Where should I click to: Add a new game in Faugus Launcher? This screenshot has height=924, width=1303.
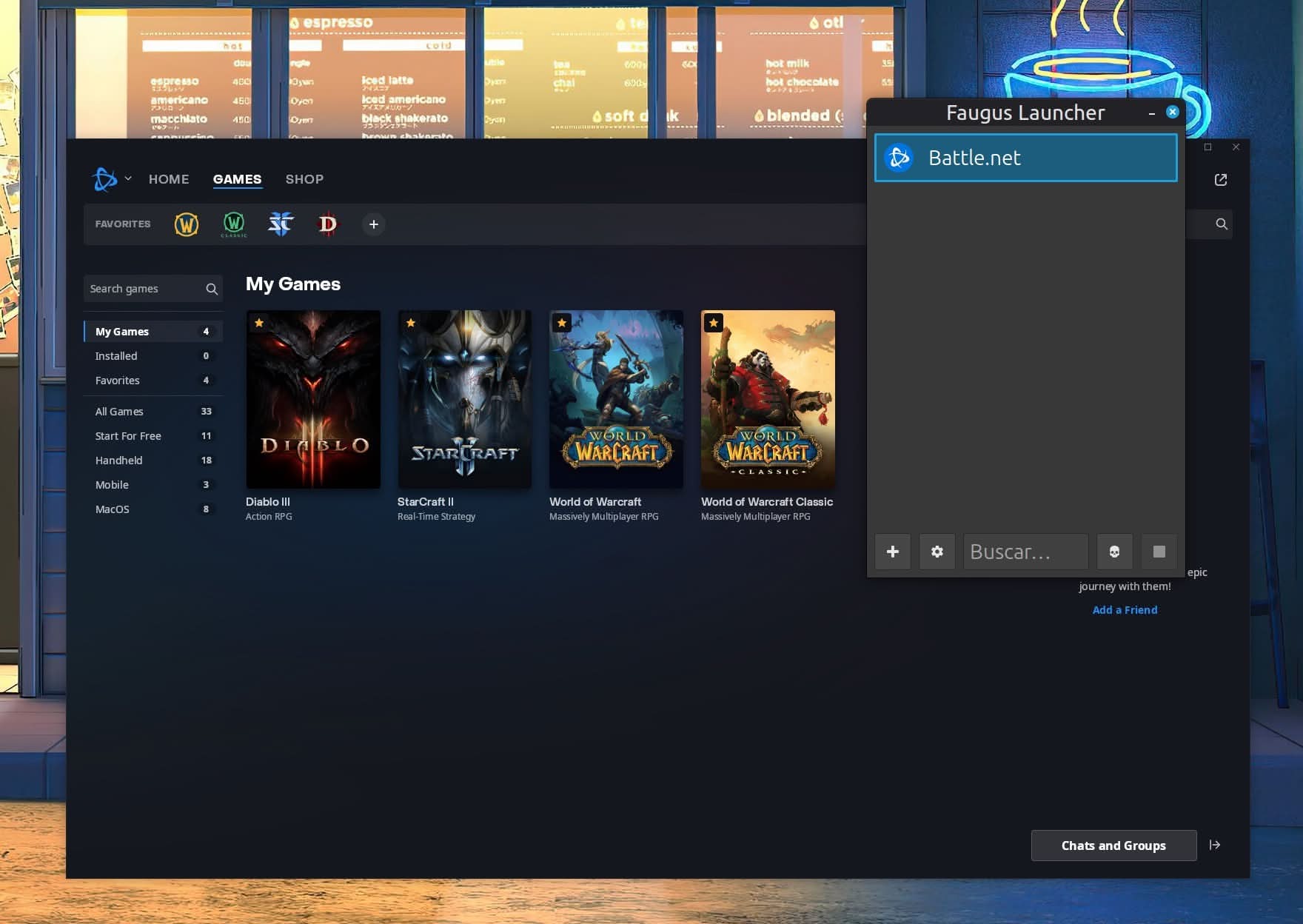coord(893,552)
